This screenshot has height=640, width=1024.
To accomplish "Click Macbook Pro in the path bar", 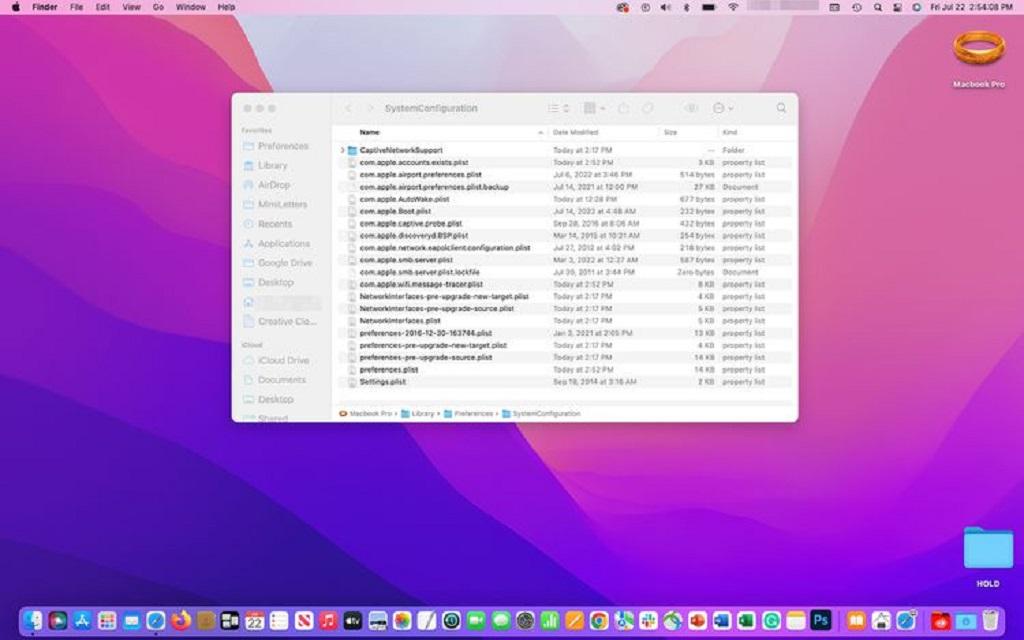I will 366,414.
